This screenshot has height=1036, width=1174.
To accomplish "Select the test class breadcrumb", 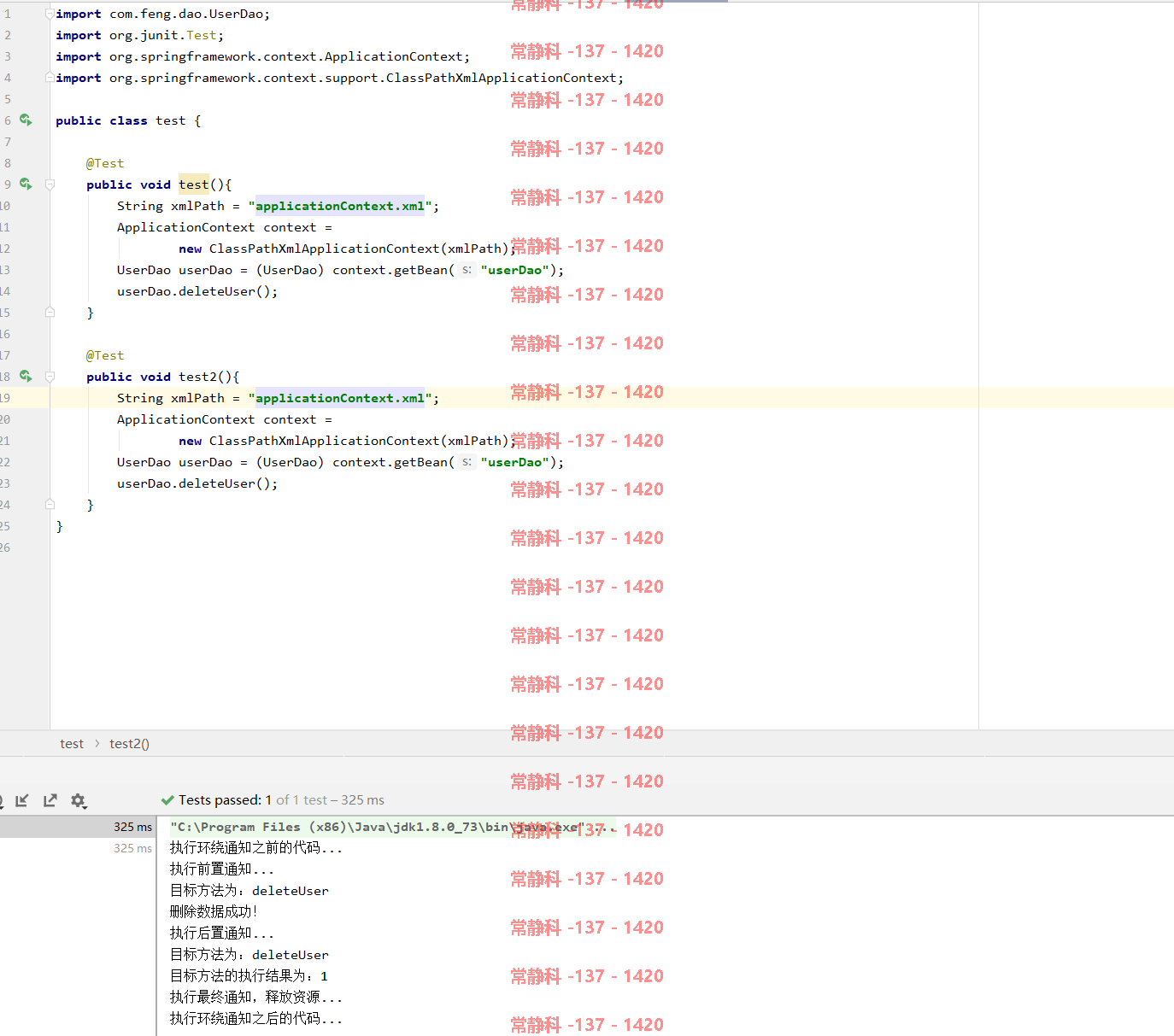I will (x=72, y=744).
